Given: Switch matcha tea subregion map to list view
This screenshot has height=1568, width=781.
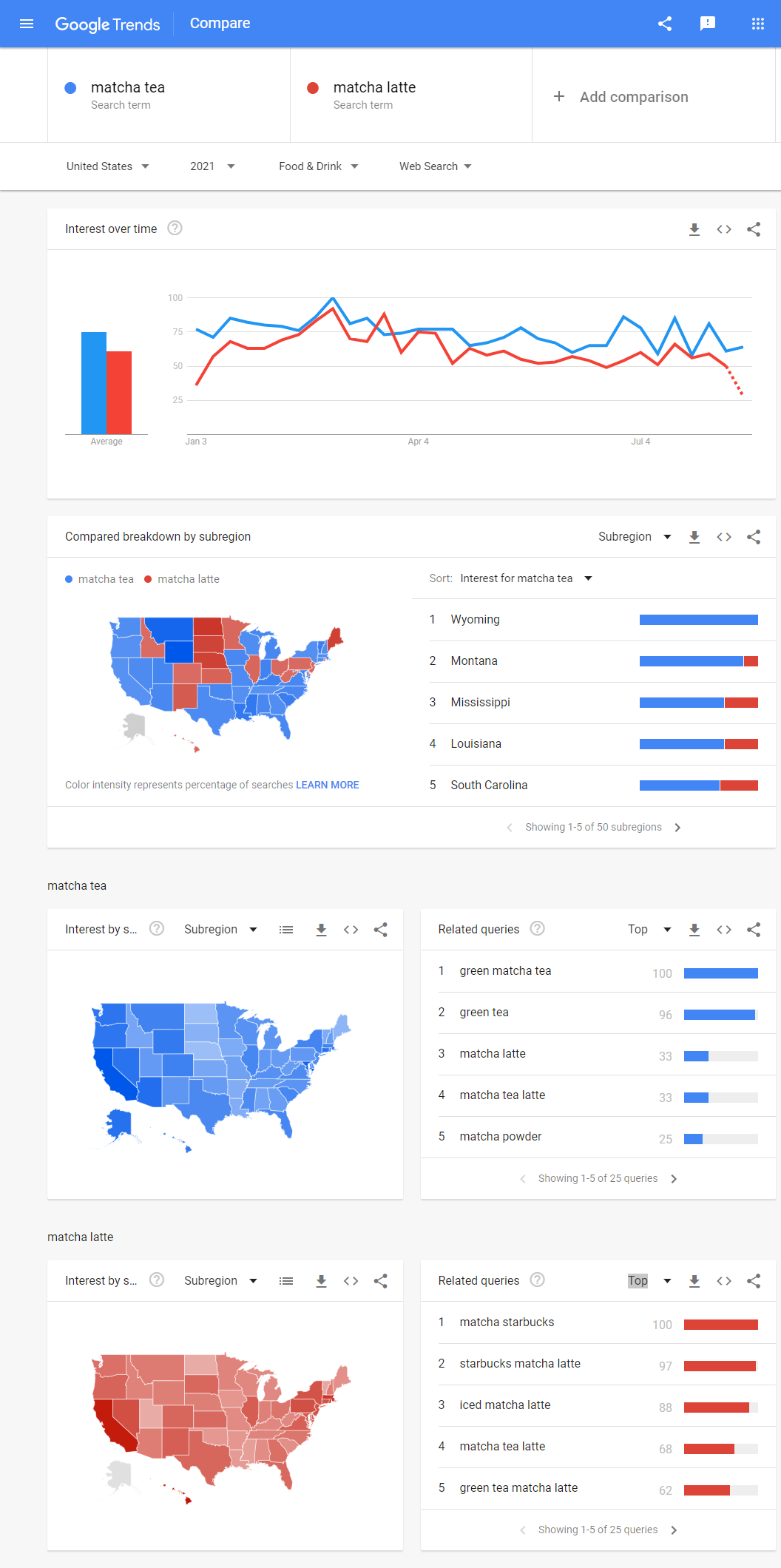Looking at the screenshot, I should pos(286,929).
